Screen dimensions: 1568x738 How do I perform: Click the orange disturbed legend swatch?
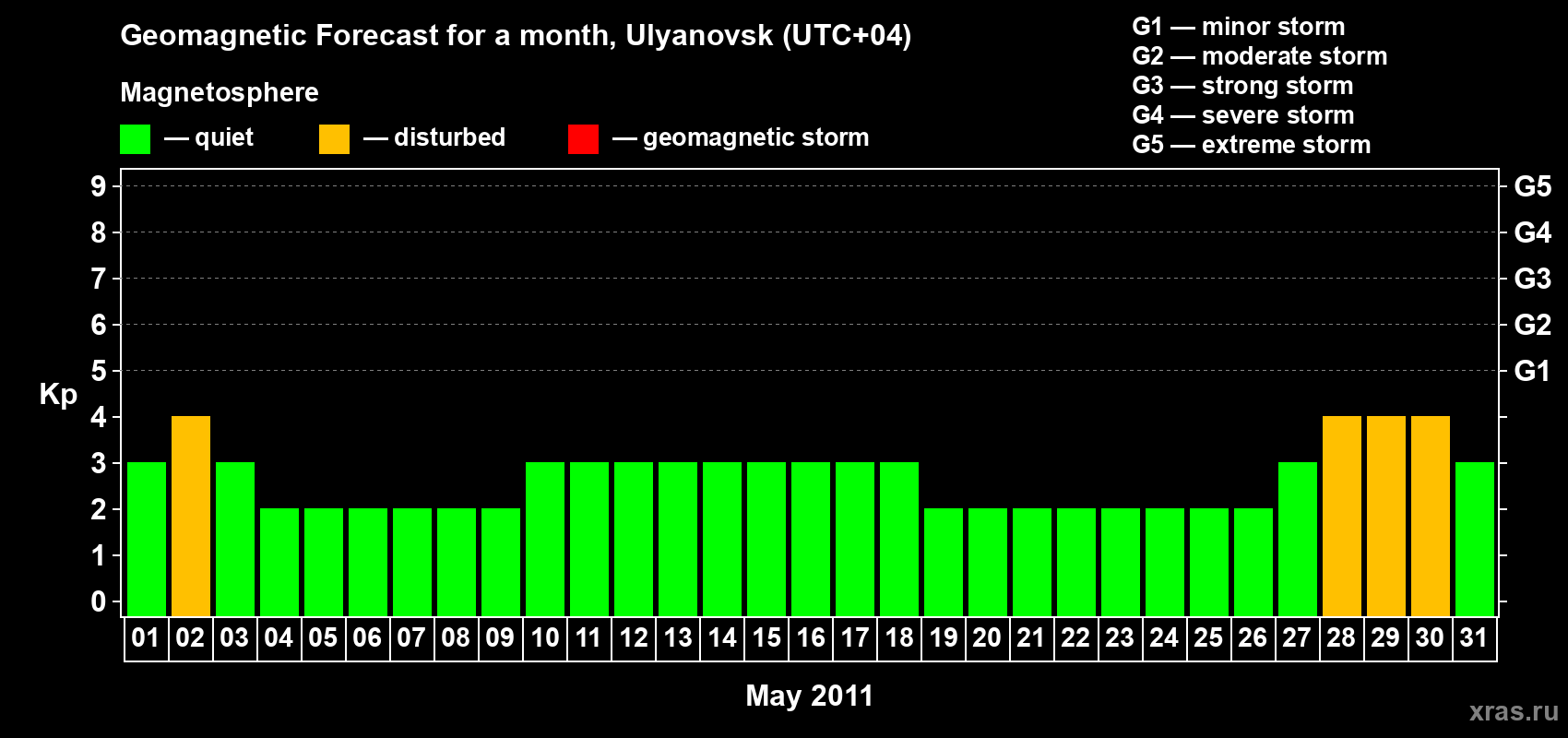tap(334, 139)
